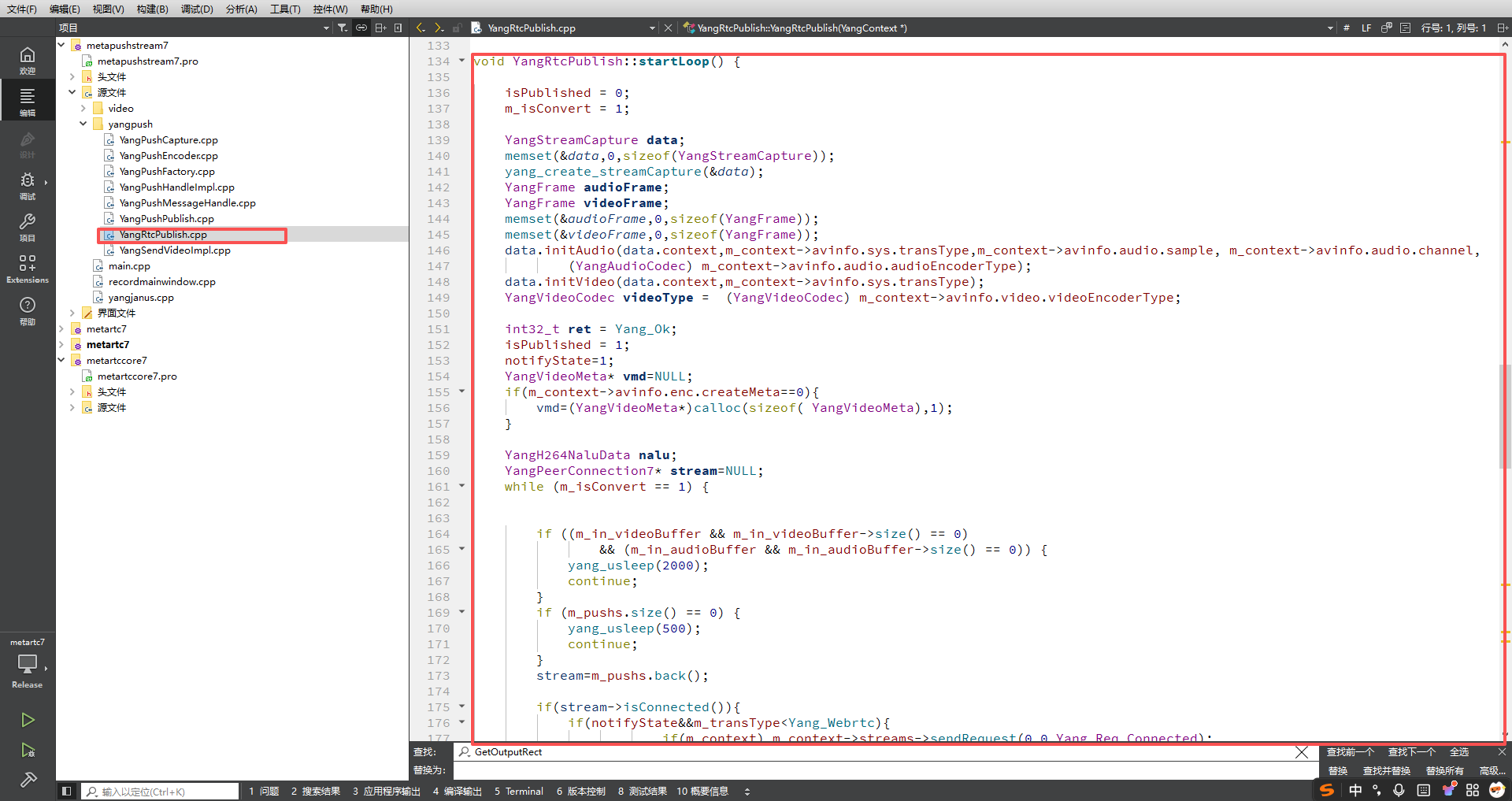Open the 文件(F) menu
Screen dimensions: 1512x801
click(22, 9)
